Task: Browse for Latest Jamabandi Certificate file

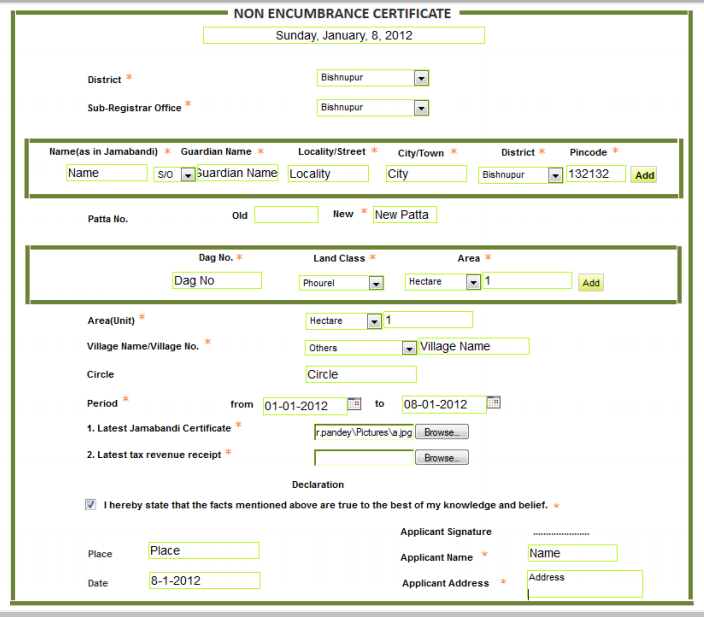Action: pos(442,432)
